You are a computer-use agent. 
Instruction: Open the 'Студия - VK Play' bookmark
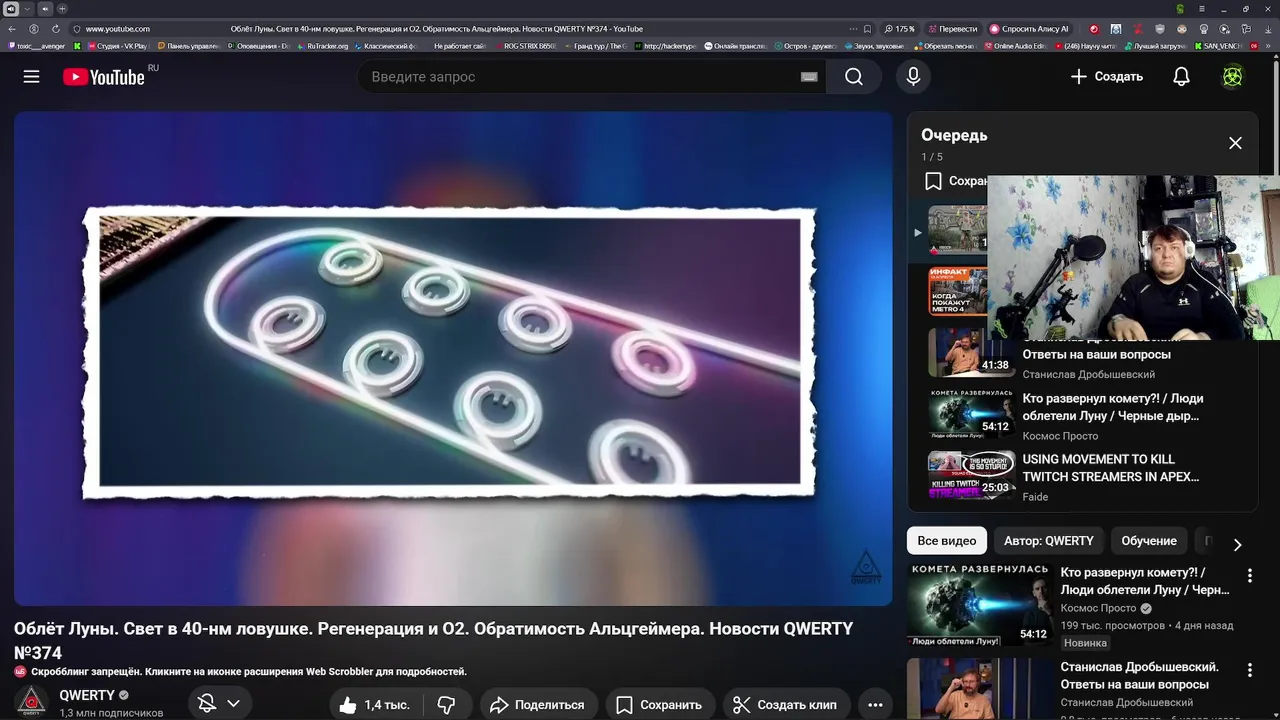pos(117,46)
